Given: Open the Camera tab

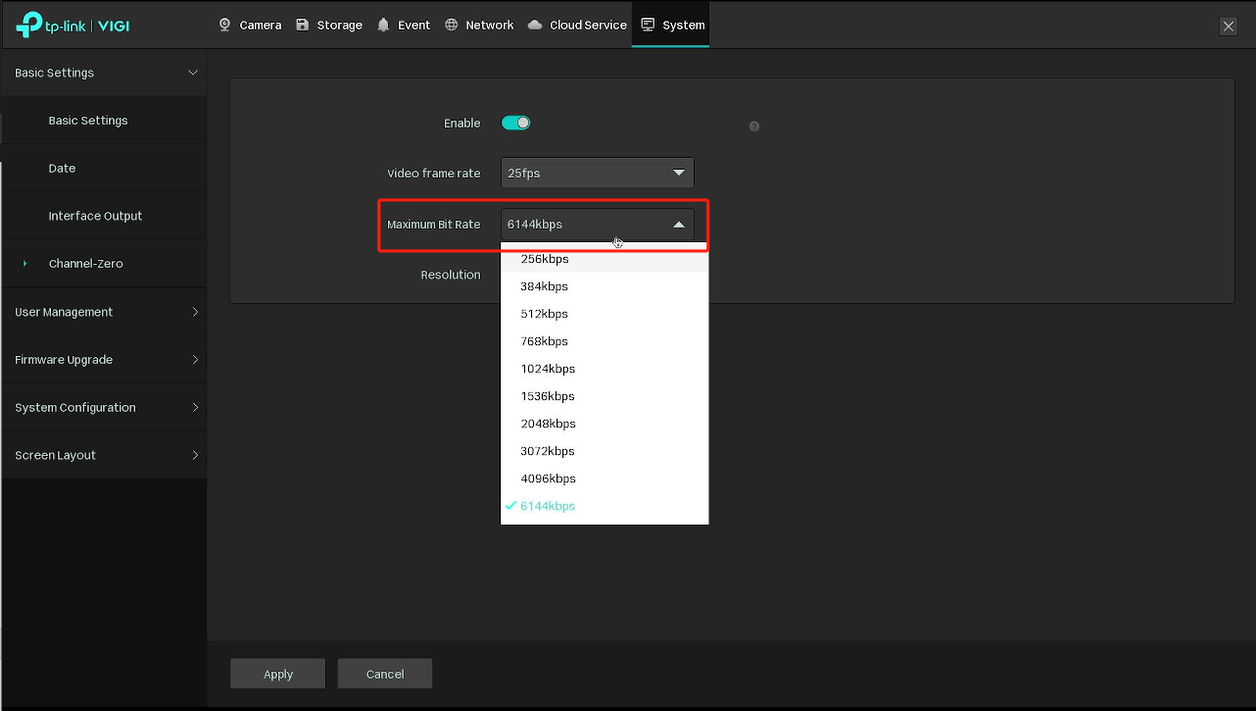Looking at the screenshot, I should tap(250, 24).
